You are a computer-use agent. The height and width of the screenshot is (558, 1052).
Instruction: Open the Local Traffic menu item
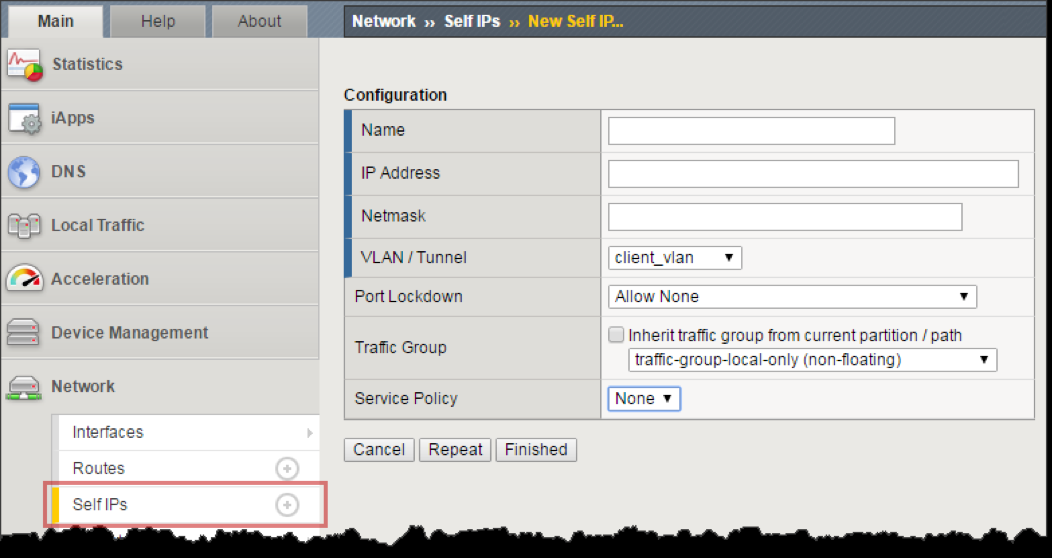pos(160,225)
